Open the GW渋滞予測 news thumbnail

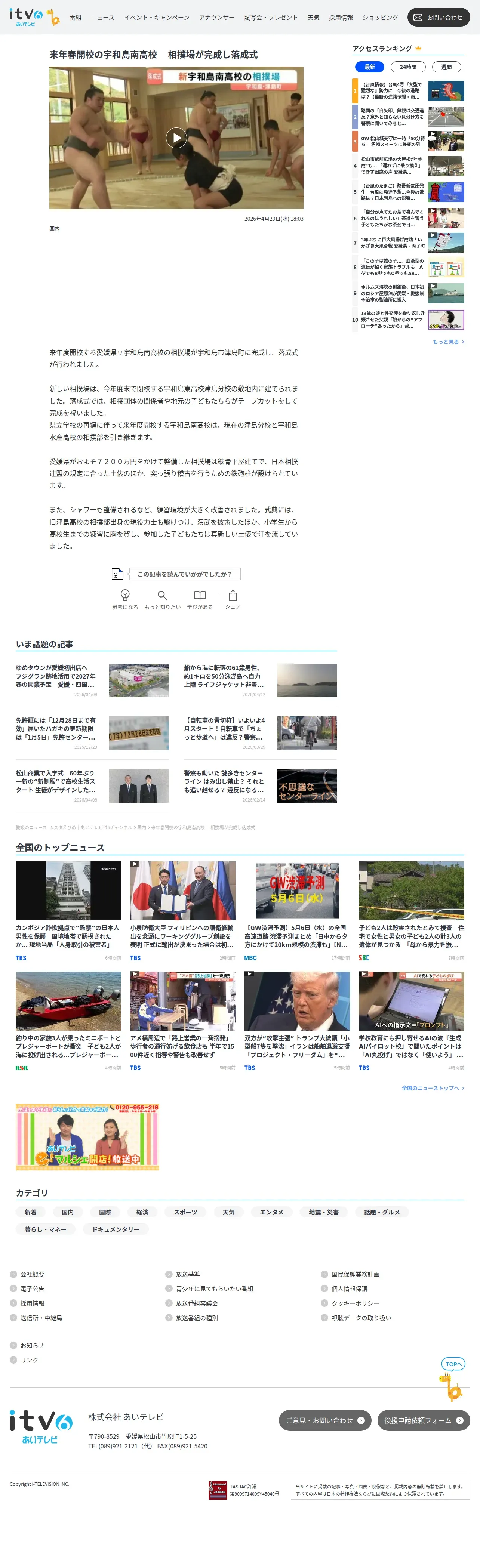point(297,890)
